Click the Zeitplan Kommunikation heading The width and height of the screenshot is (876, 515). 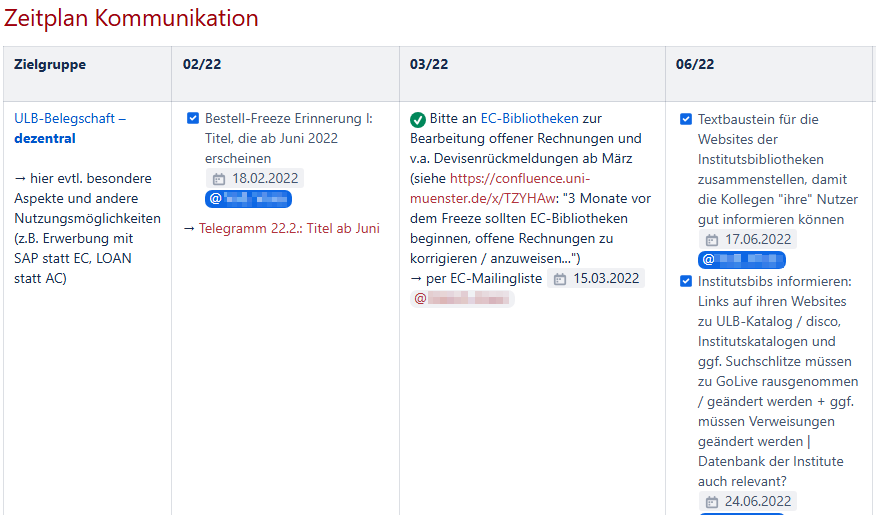point(131,18)
